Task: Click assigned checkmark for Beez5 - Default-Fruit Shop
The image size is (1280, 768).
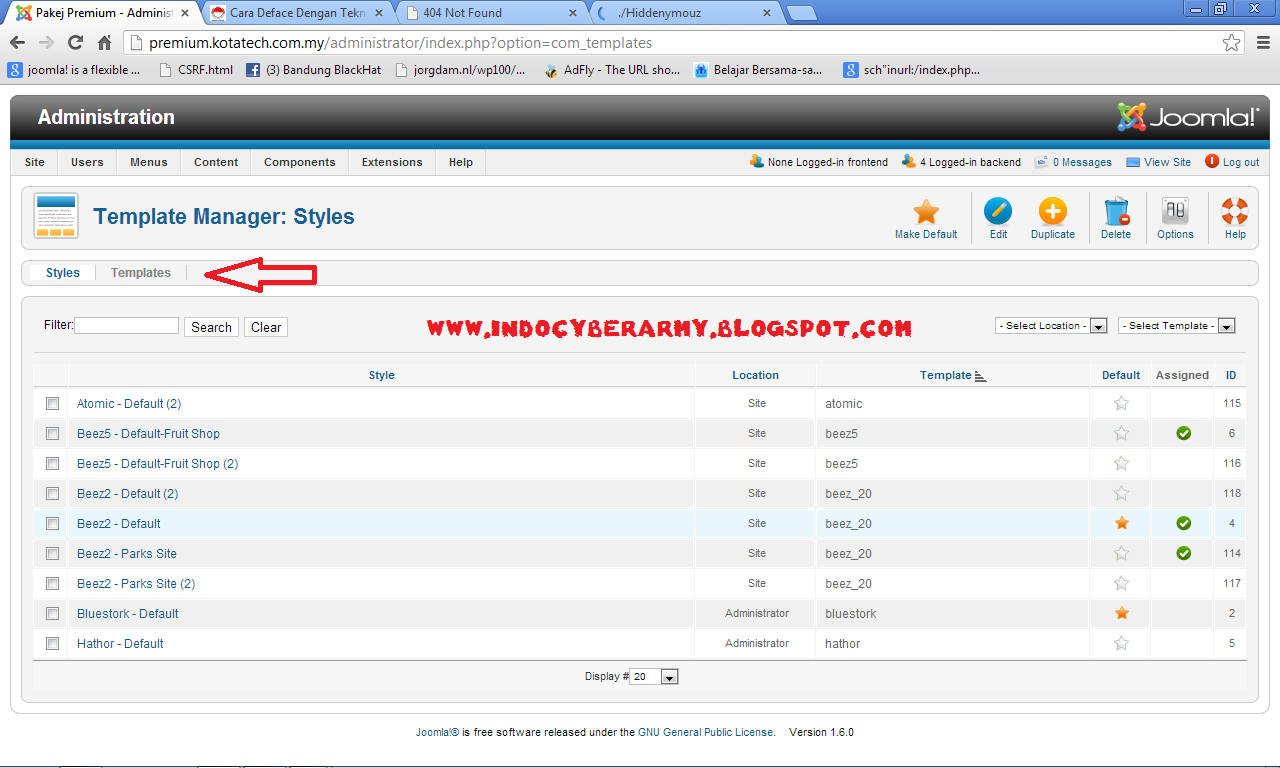Action: [x=1183, y=433]
